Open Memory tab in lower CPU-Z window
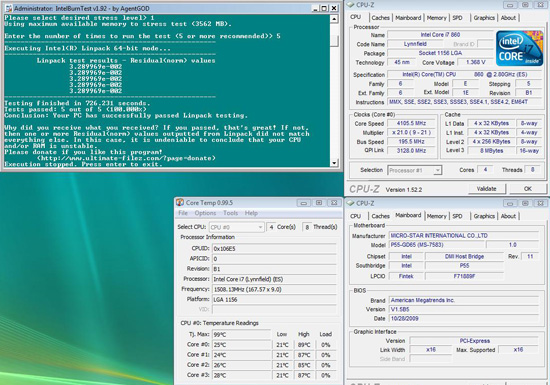This screenshot has height=385, width=550. [x=436, y=216]
